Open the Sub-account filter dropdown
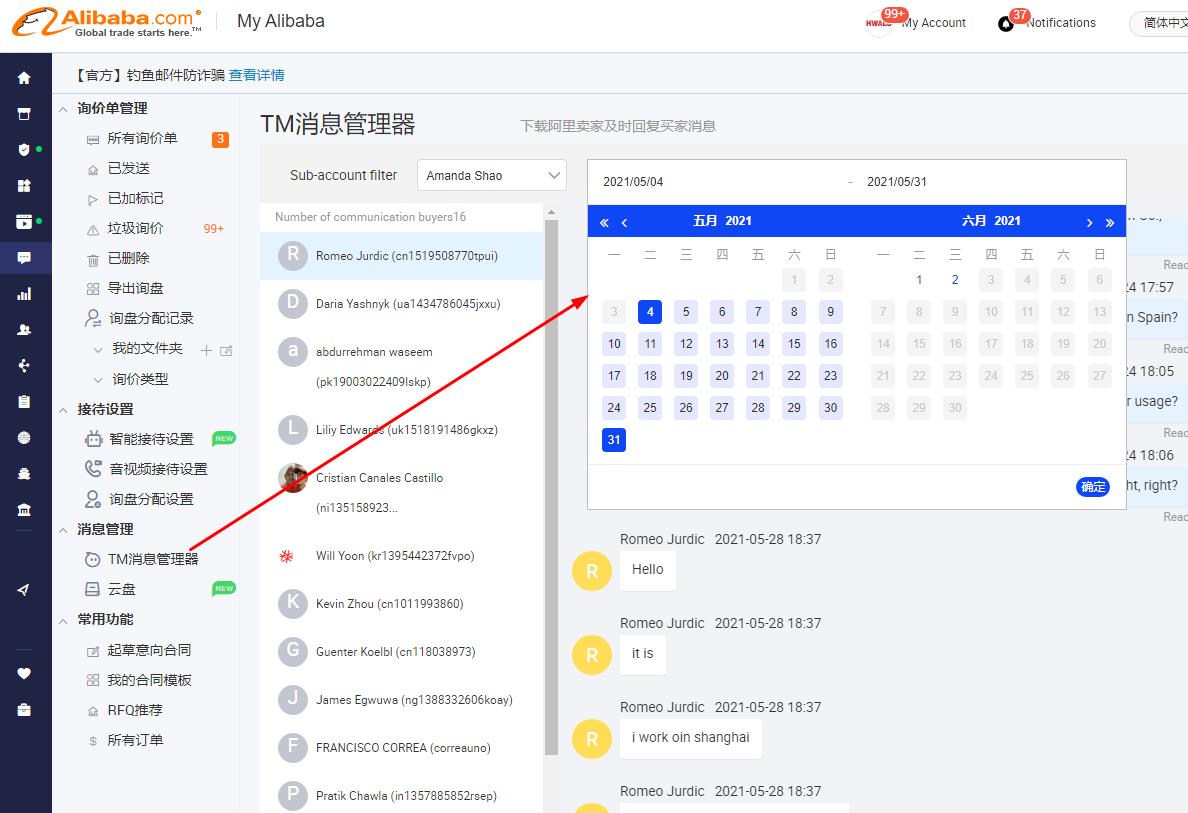 coord(492,175)
